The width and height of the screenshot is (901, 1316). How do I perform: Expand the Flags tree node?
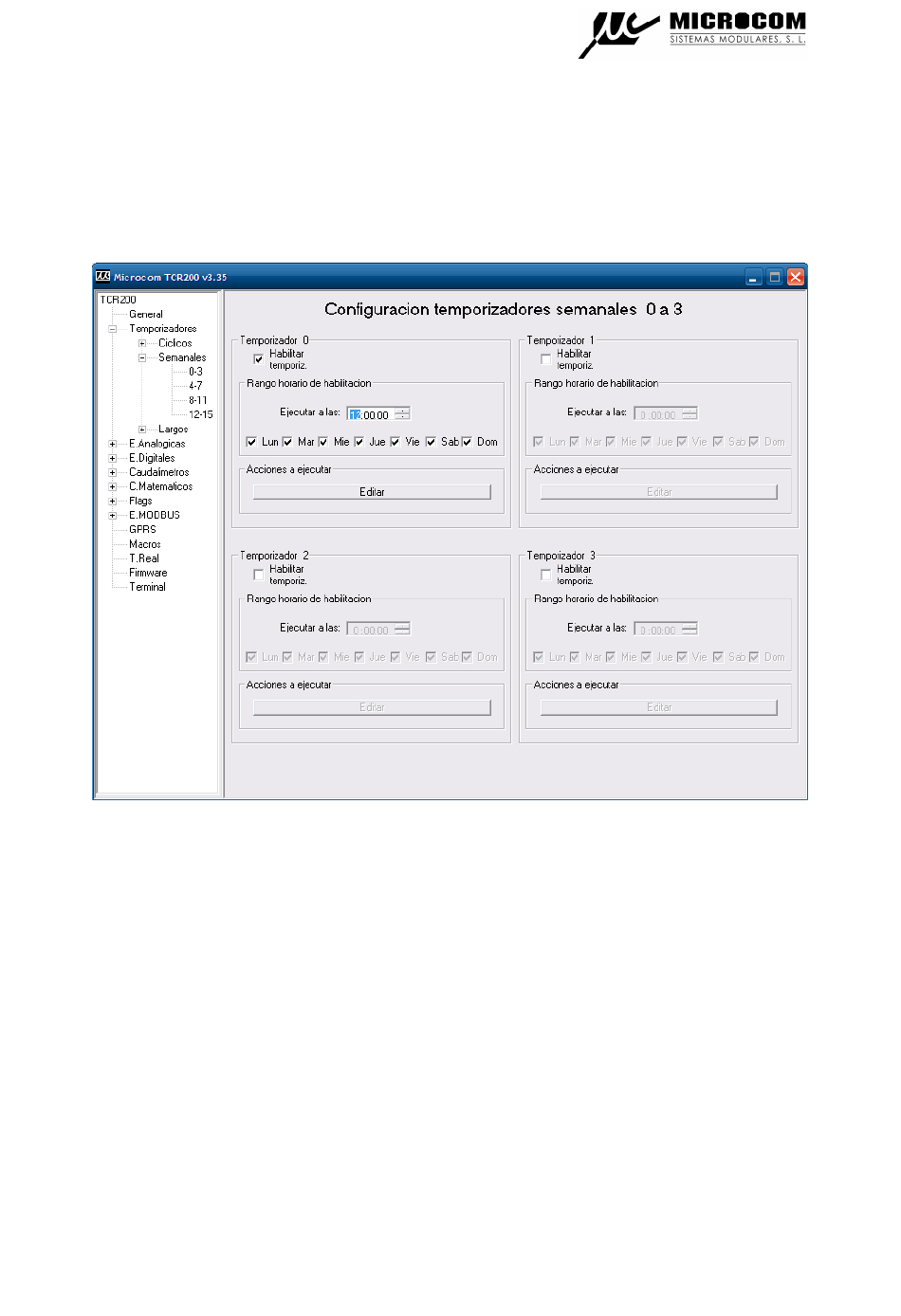[113, 501]
